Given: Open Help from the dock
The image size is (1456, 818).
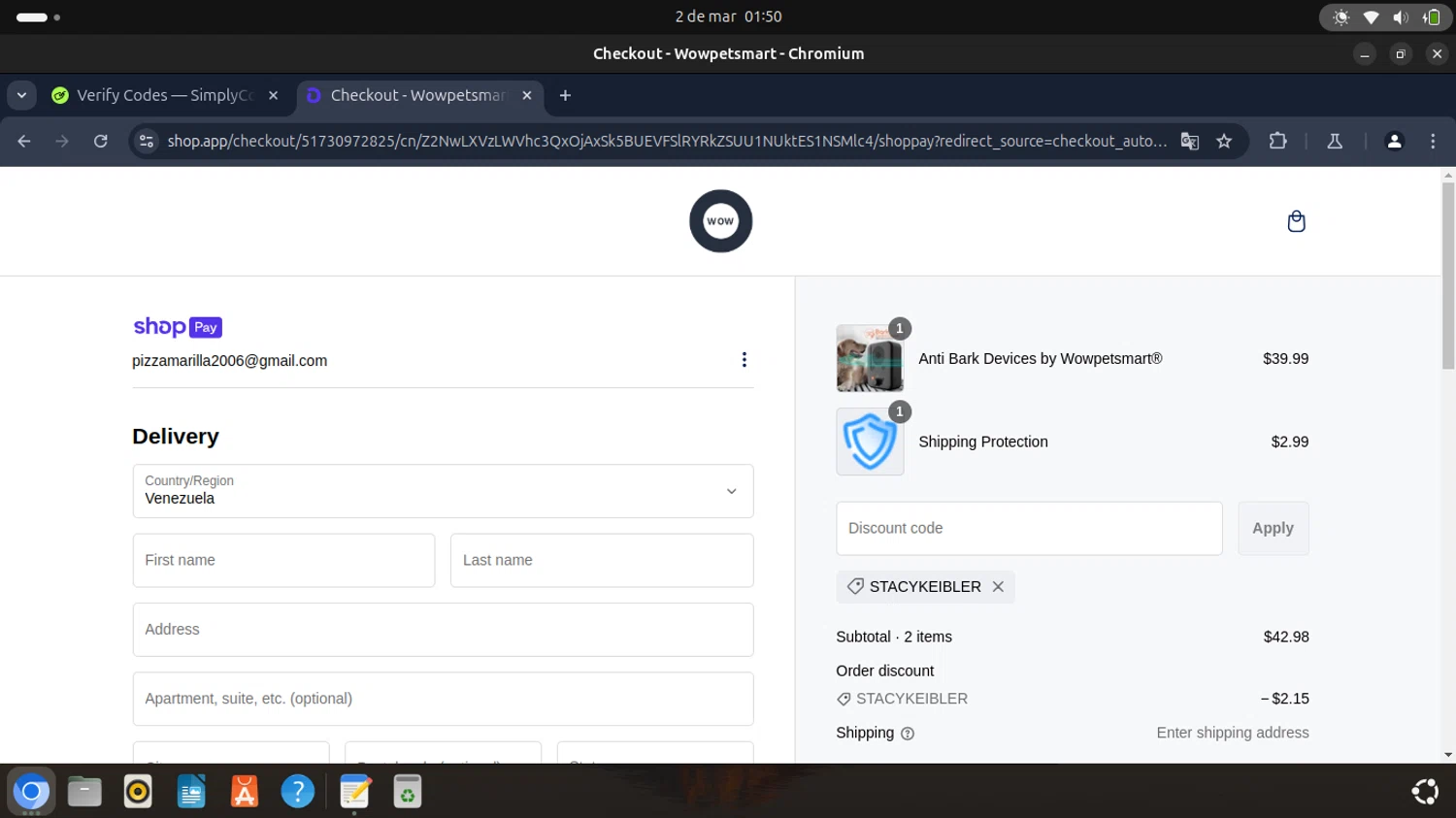Looking at the screenshot, I should click(298, 792).
